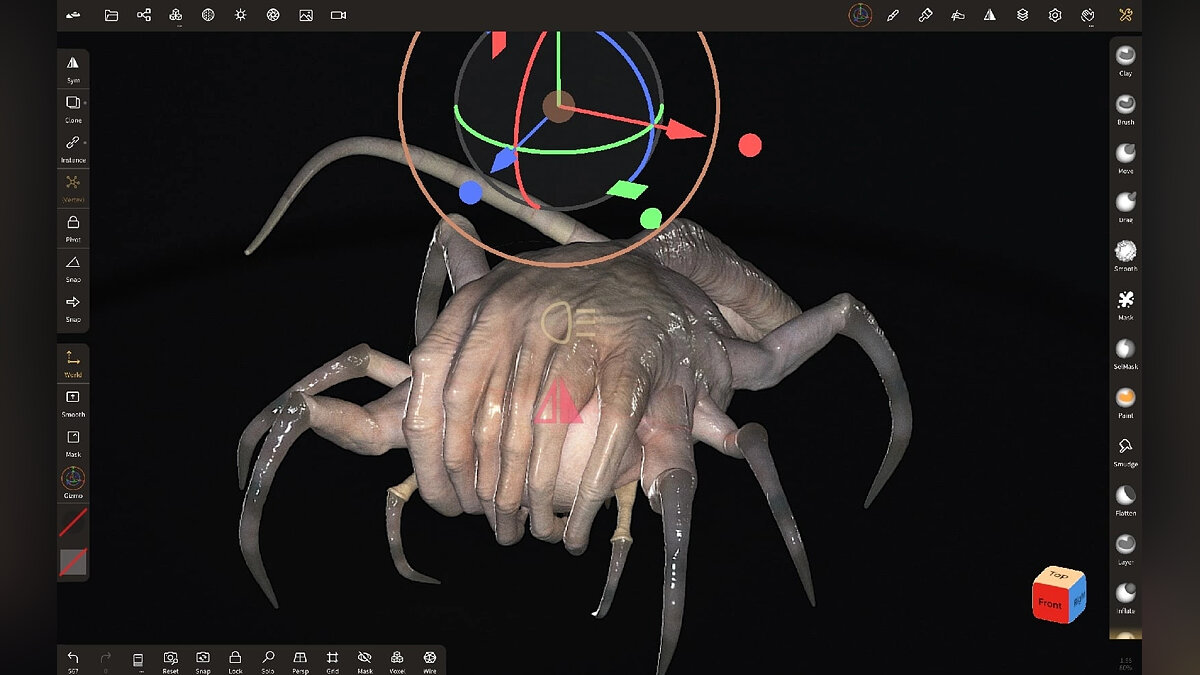Switch World gizmo orientation
Viewport: 1200px width, 675px height.
[73, 363]
